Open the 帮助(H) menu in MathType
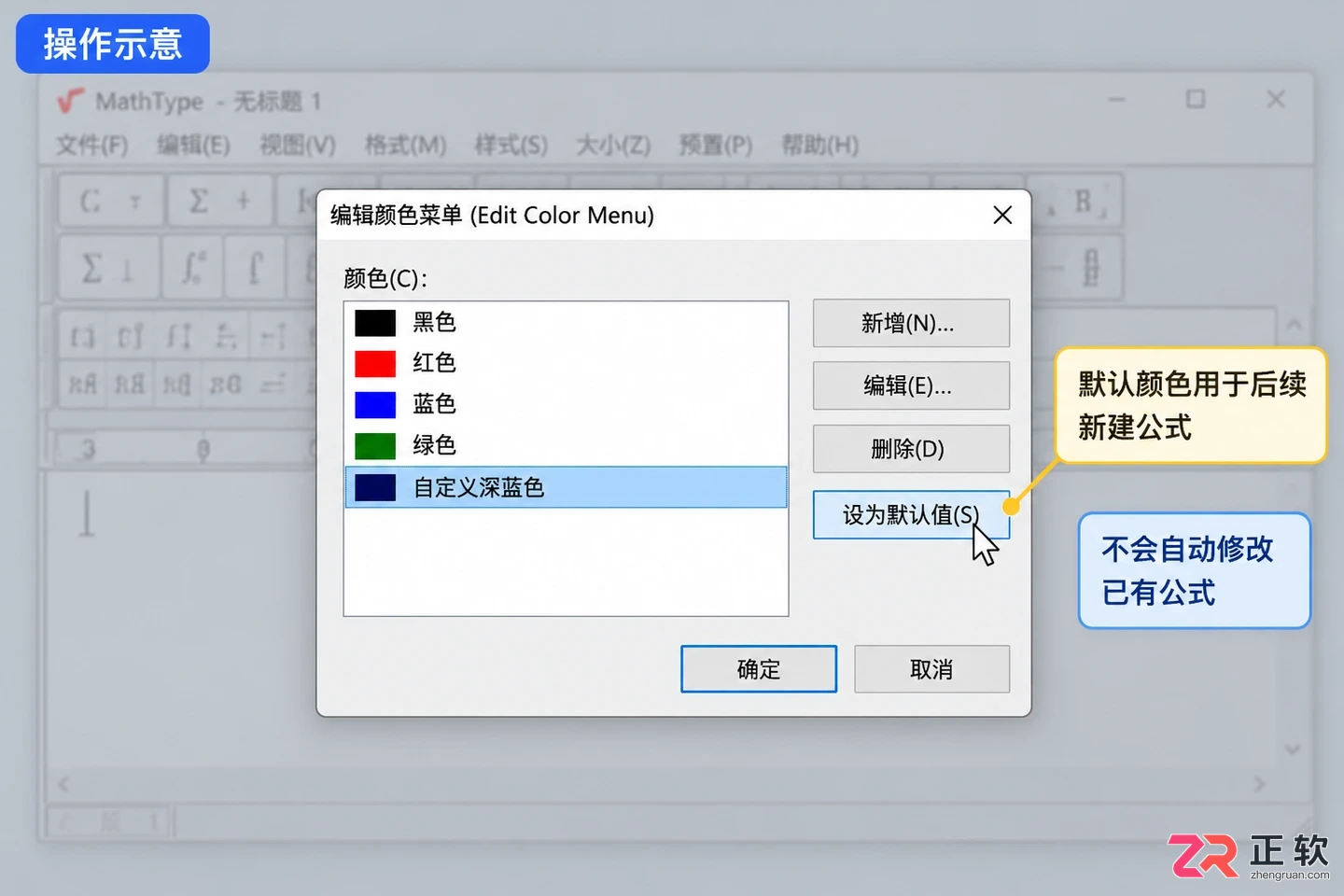The width and height of the screenshot is (1344, 896). coord(819,145)
